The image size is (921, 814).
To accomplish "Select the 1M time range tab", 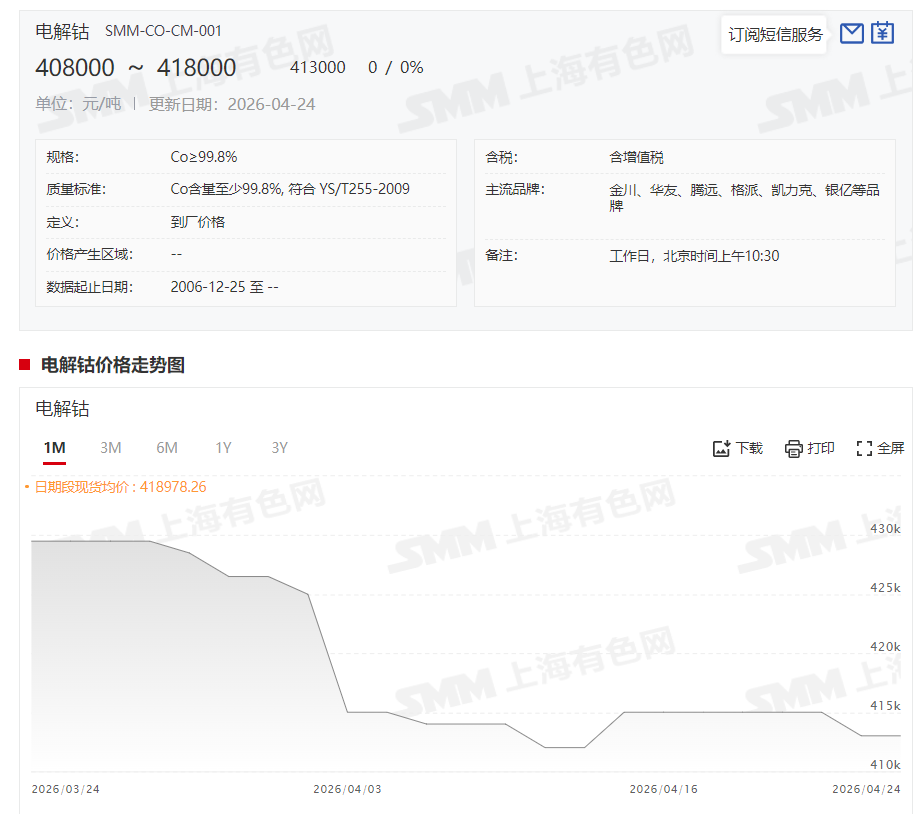I will tap(54, 448).
